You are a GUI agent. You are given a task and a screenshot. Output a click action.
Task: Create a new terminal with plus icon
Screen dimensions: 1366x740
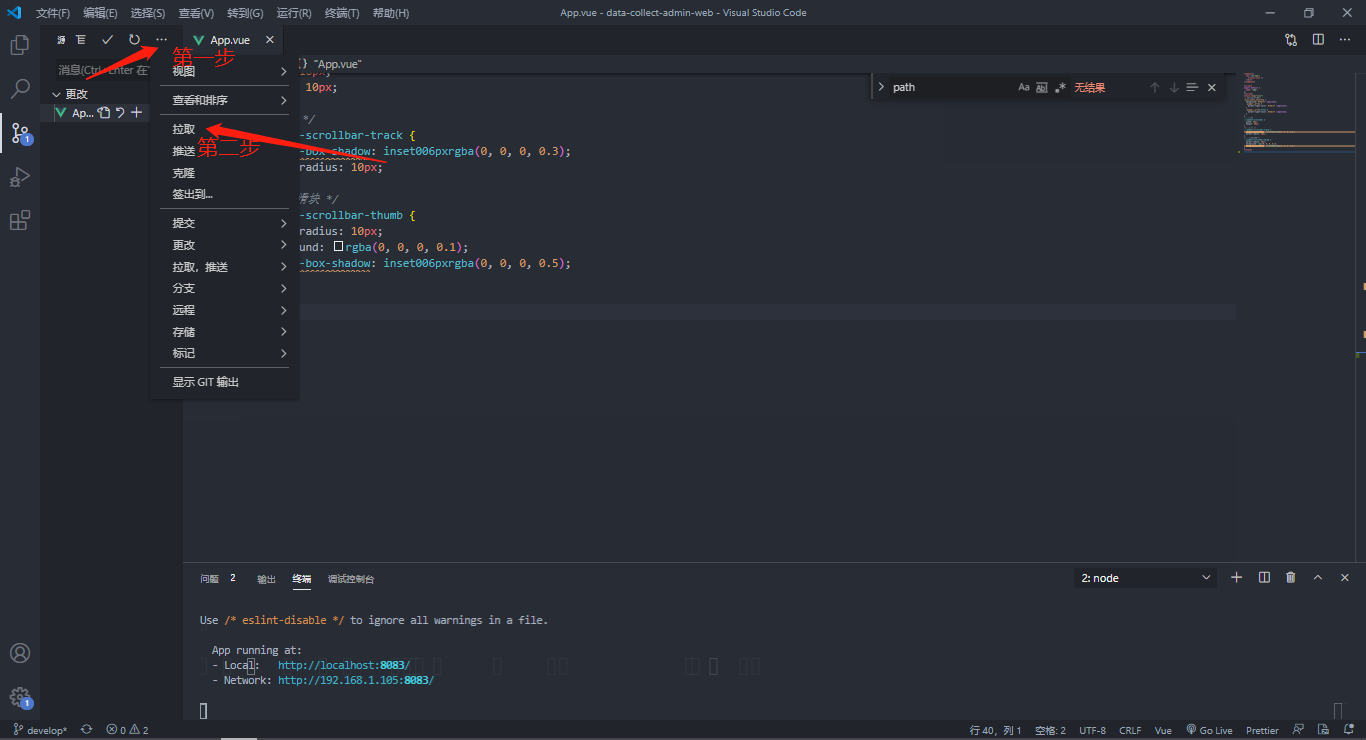click(x=1236, y=578)
